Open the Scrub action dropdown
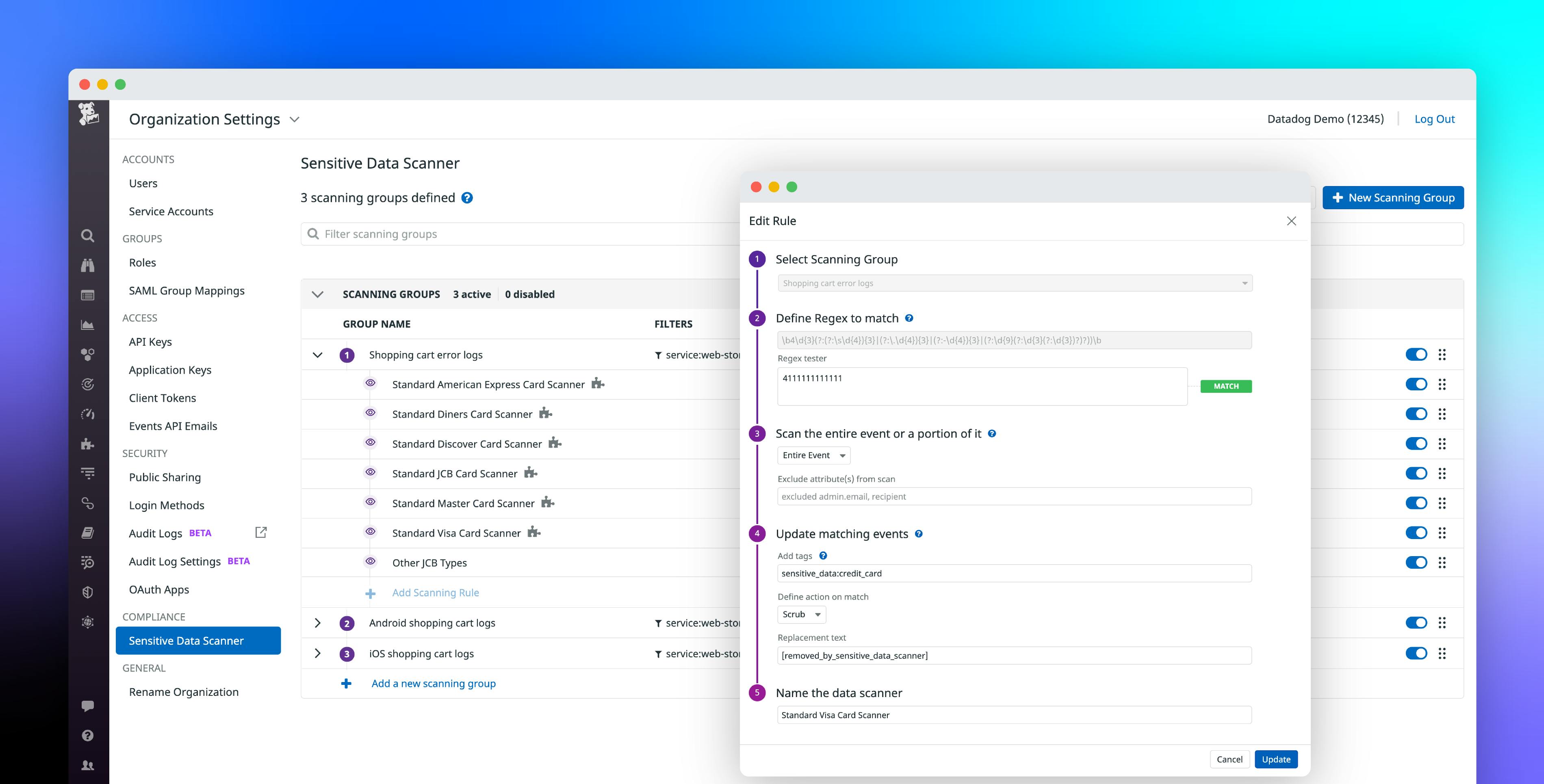The height and width of the screenshot is (784, 1544). (x=801, y=614)
